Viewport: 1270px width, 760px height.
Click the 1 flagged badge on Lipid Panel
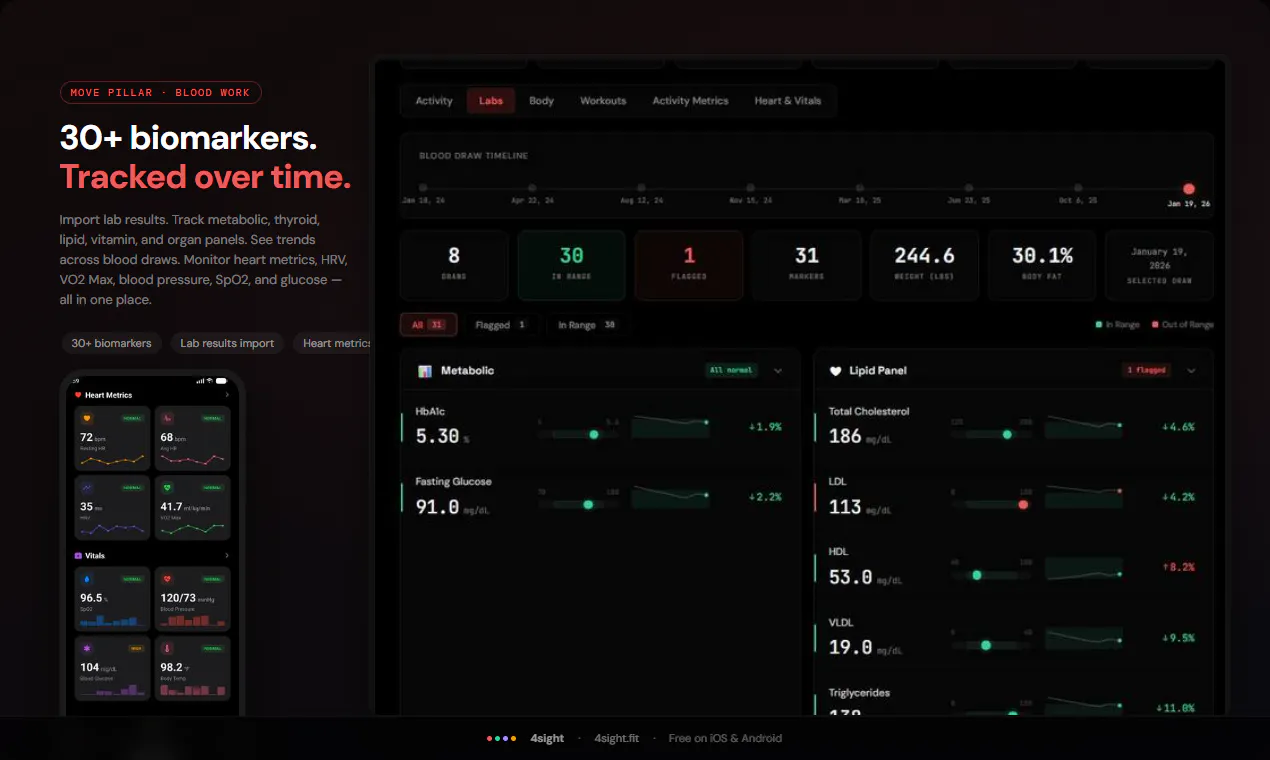click(x=1146, y=371)
